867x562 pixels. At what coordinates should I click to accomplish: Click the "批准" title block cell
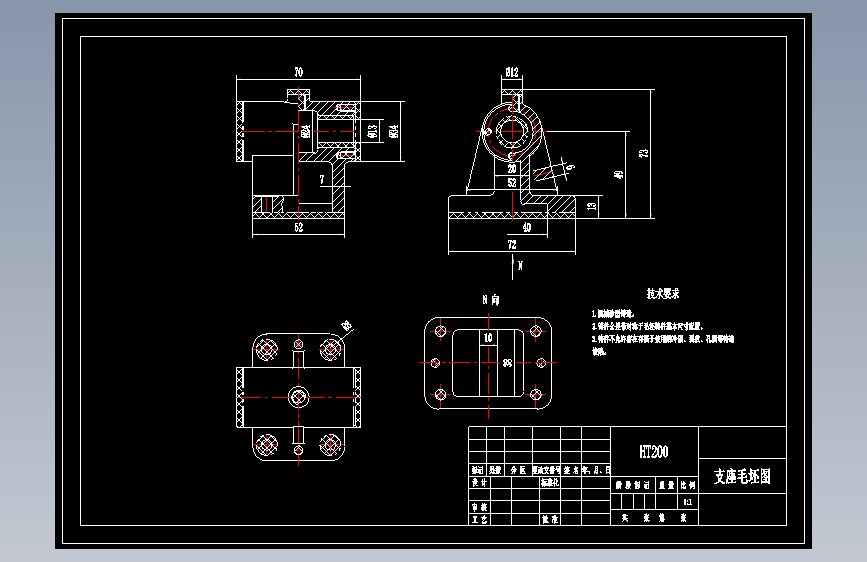tap(550, 519)
